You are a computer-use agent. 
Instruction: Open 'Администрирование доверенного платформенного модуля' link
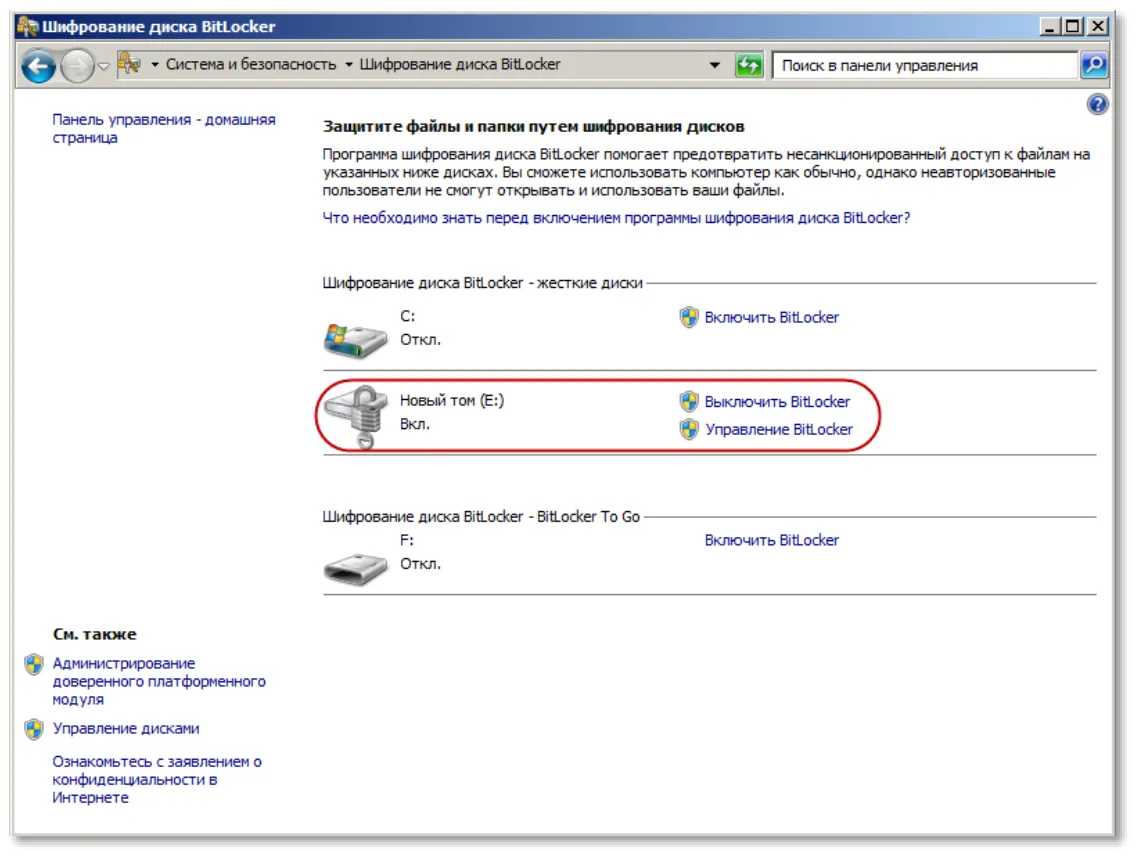[159, 682]
